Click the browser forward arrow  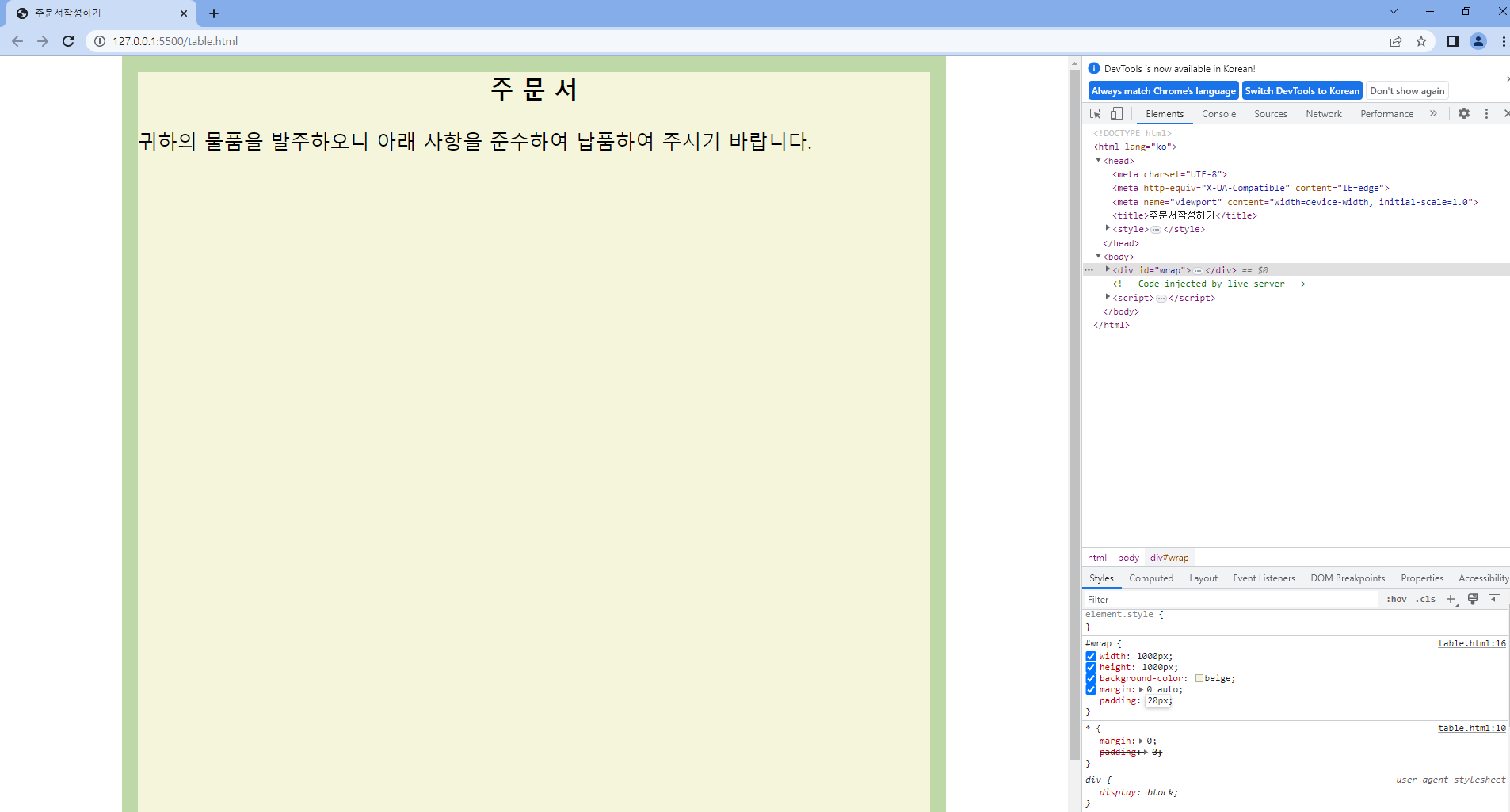click(x=43, y=41)
